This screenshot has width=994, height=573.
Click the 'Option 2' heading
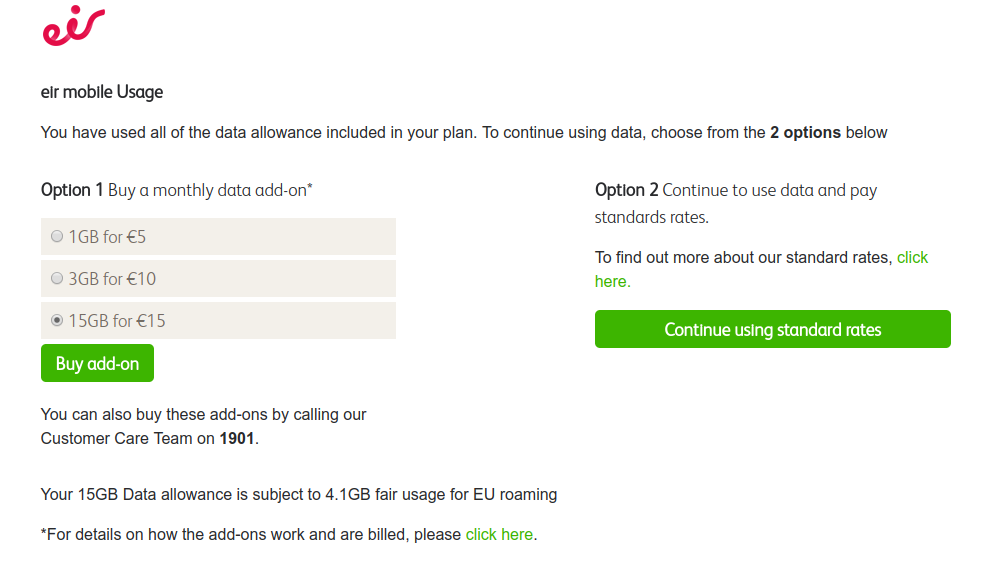point(626,190)
